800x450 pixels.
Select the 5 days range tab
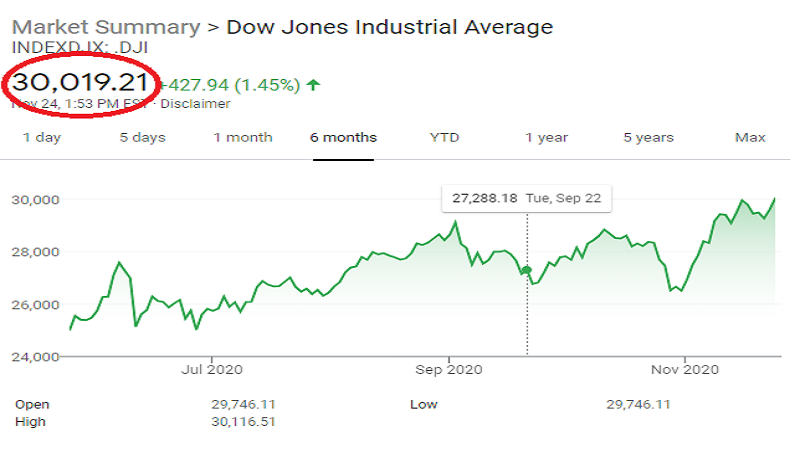[143, 137]
